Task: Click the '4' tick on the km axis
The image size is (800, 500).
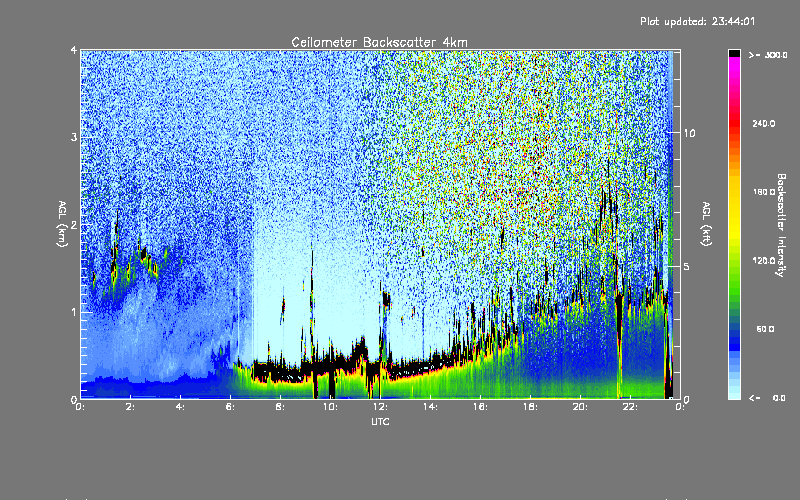Action: (74, 50)
